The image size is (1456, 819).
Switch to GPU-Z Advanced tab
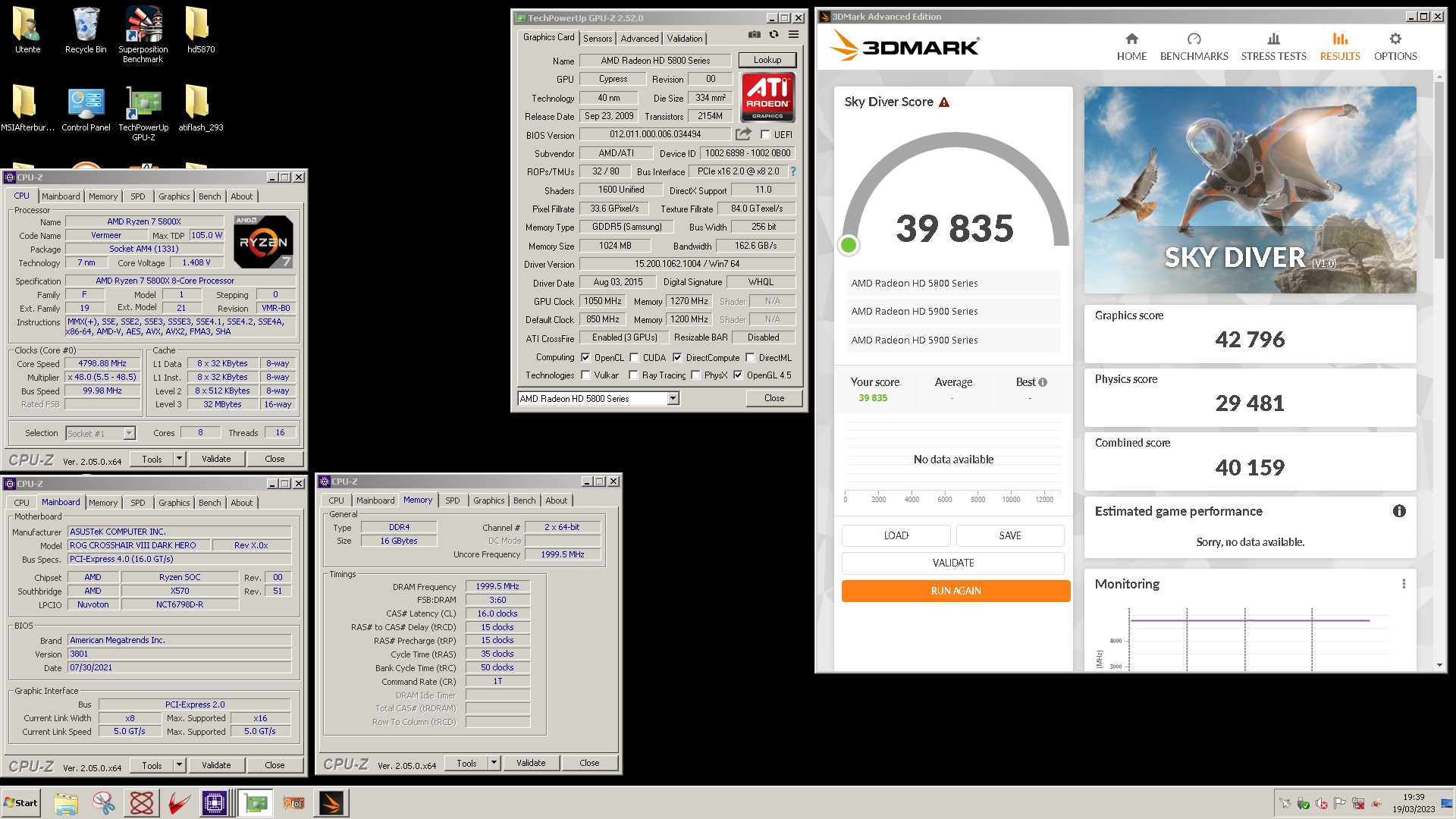639,39
